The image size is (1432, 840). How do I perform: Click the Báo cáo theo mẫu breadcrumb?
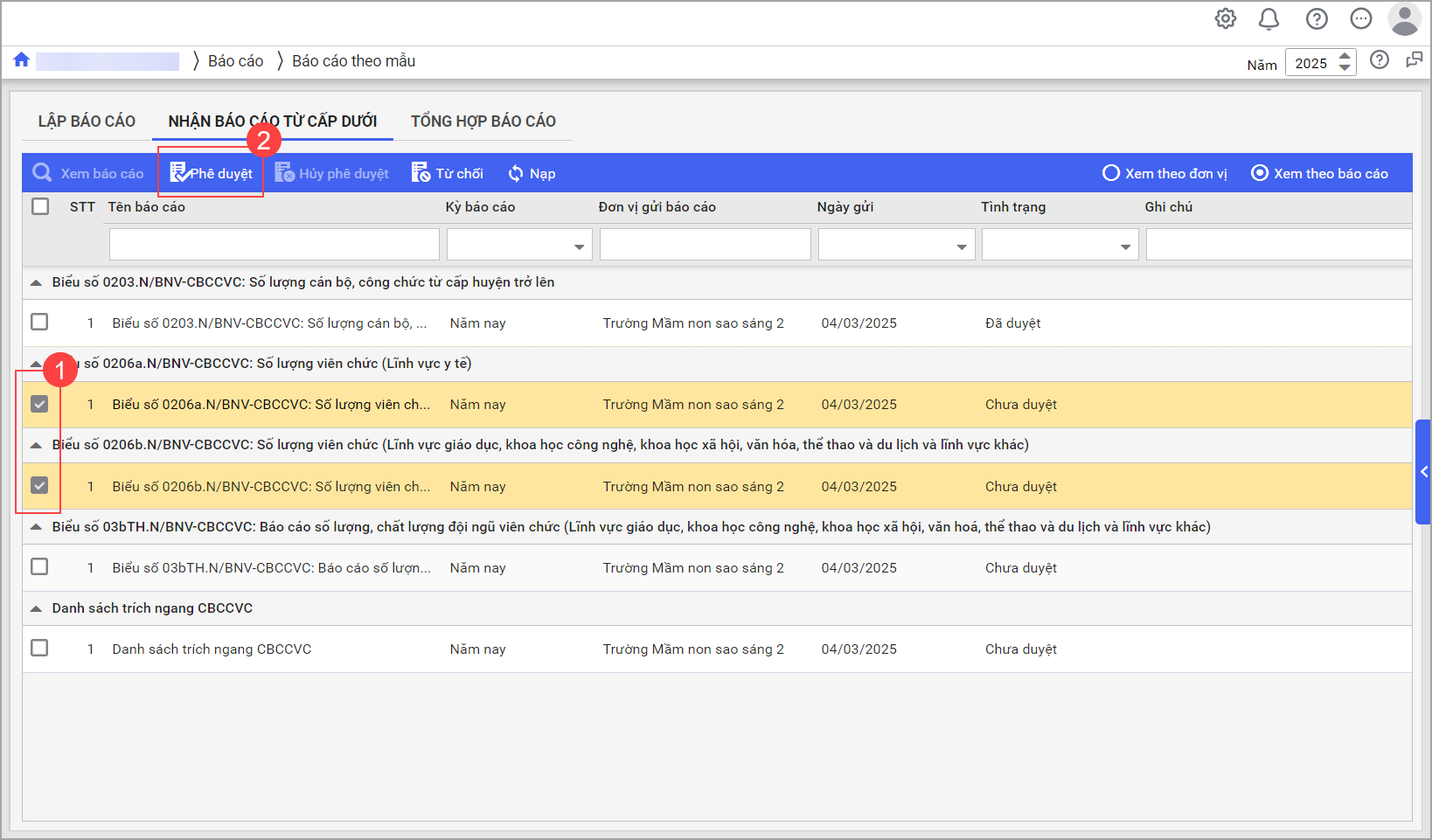click(353, 60)
